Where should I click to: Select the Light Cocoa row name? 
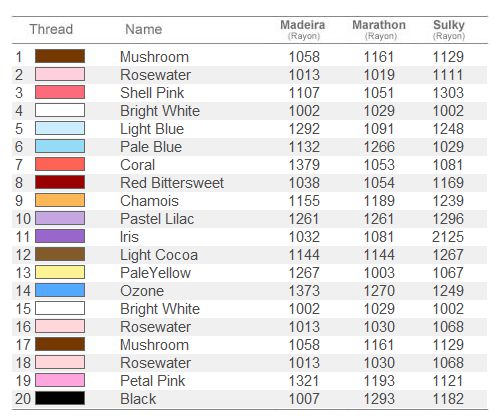159,255
